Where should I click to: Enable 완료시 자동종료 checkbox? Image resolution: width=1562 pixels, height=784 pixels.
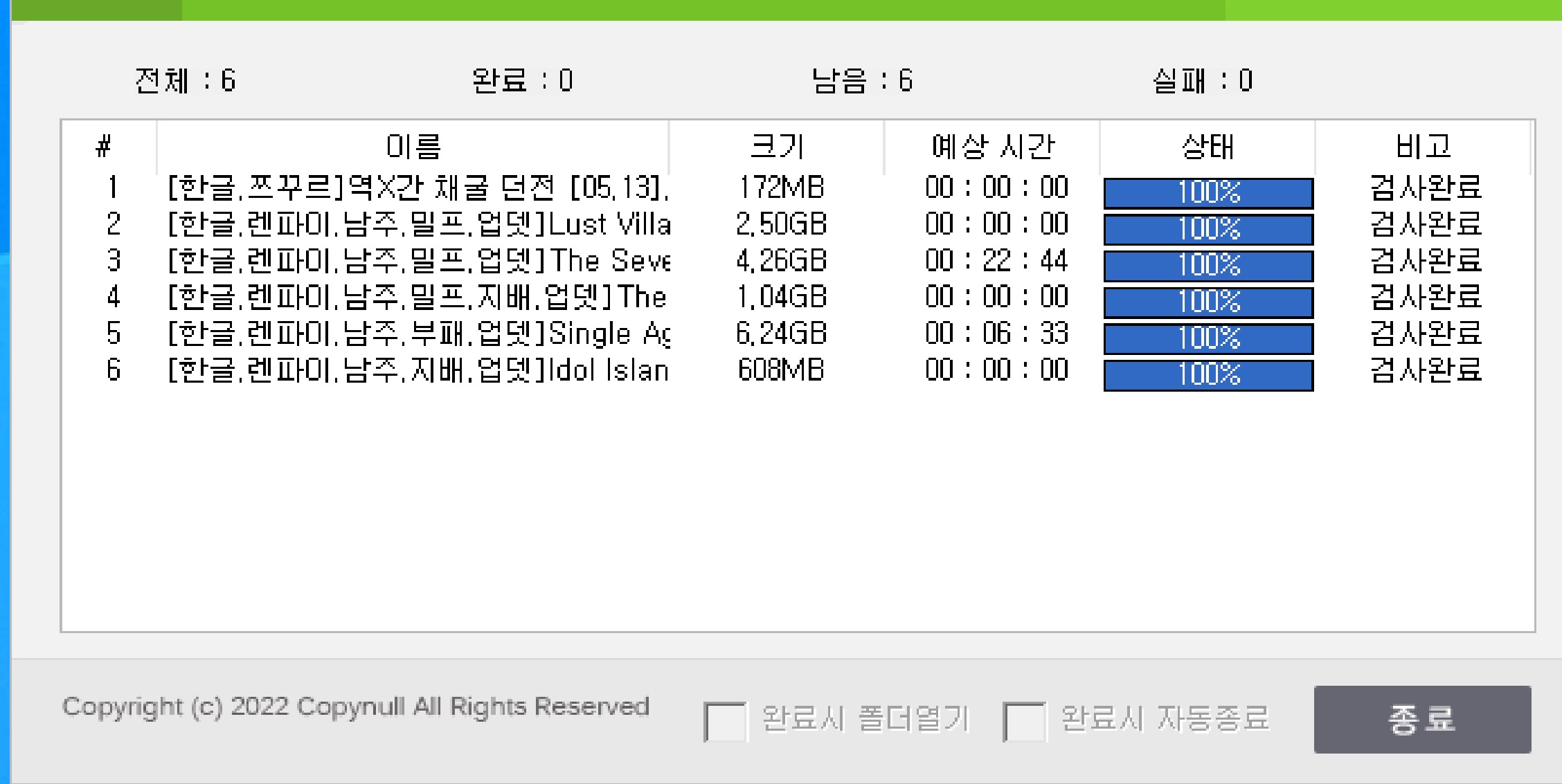[1024, 721]
